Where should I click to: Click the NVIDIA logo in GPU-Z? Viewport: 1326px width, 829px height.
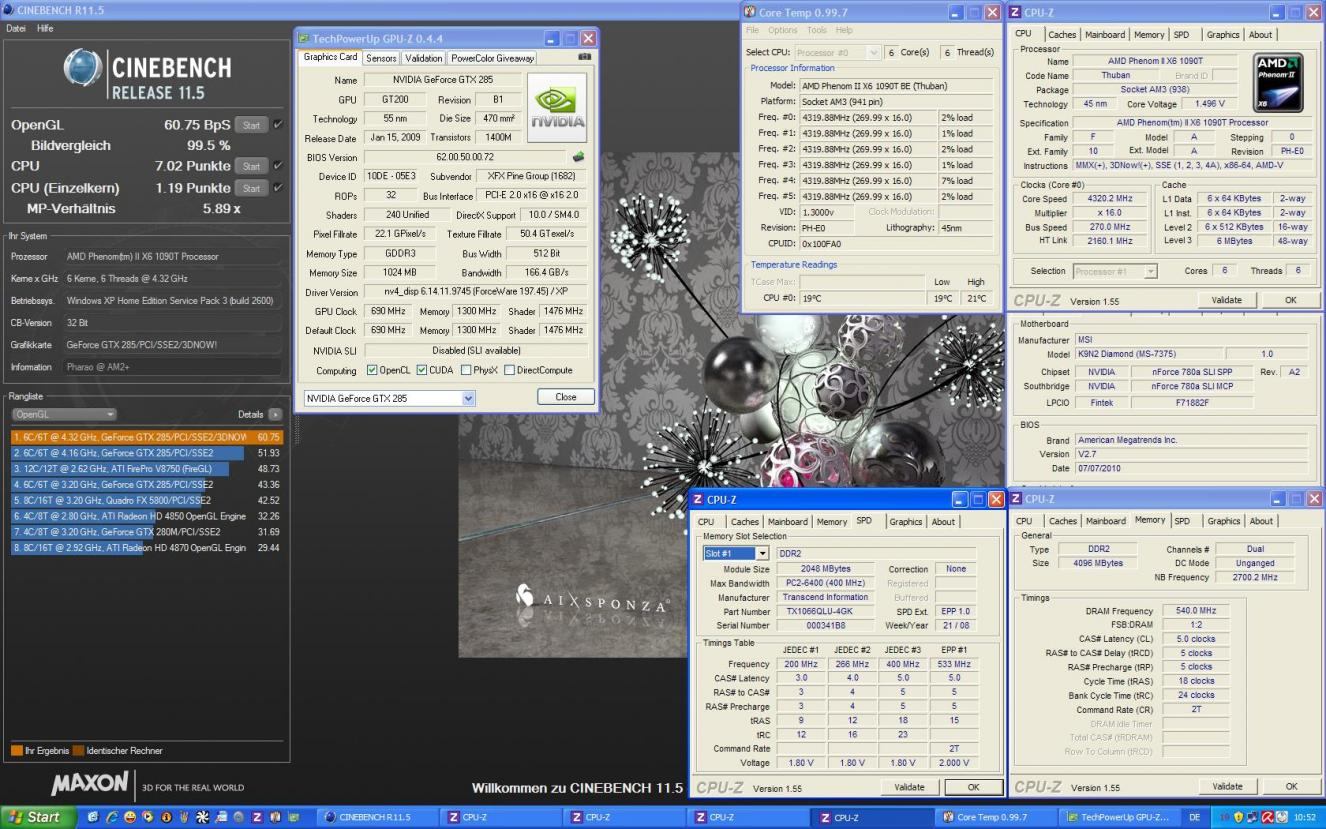[556, 106]
